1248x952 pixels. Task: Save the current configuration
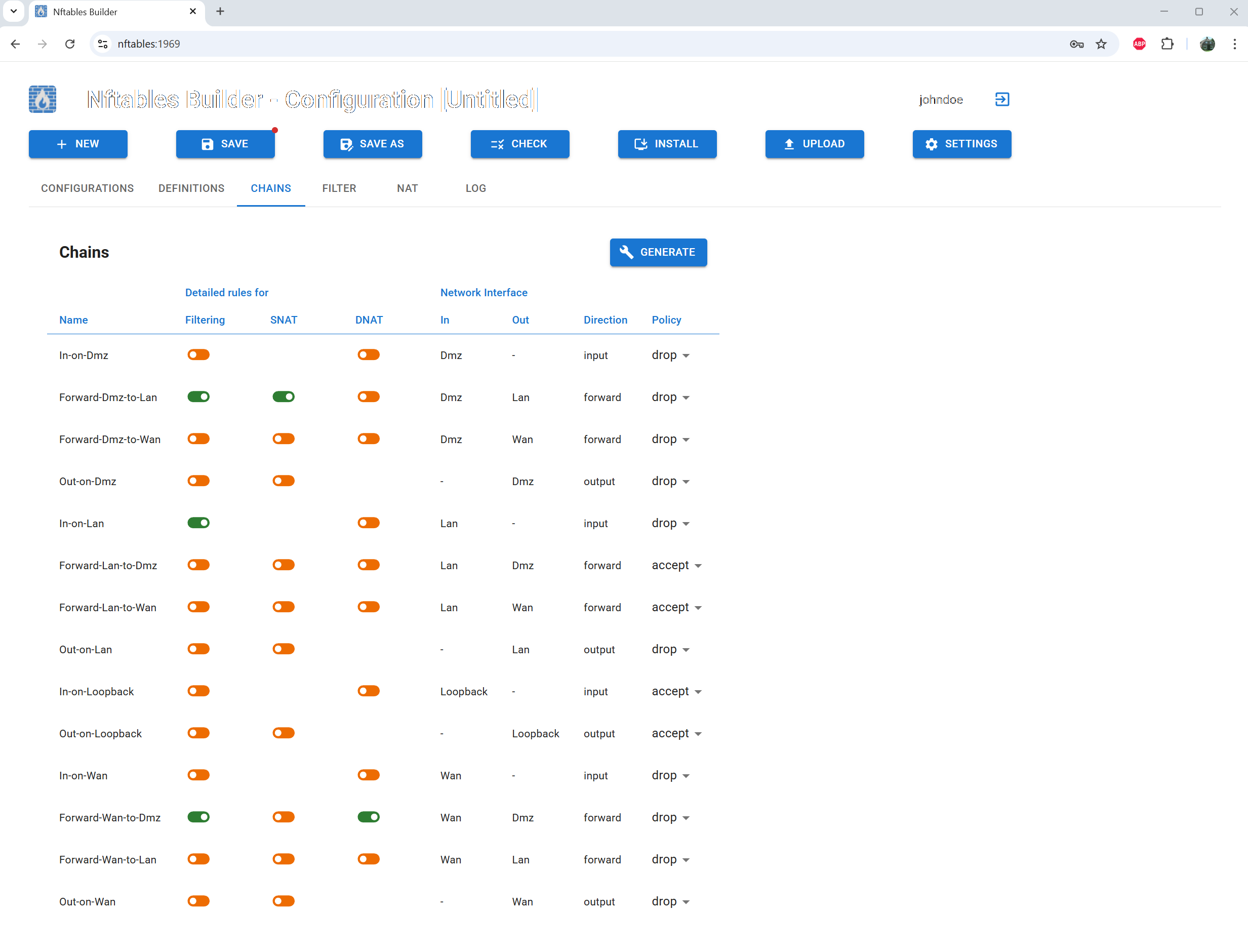(225, 144)
